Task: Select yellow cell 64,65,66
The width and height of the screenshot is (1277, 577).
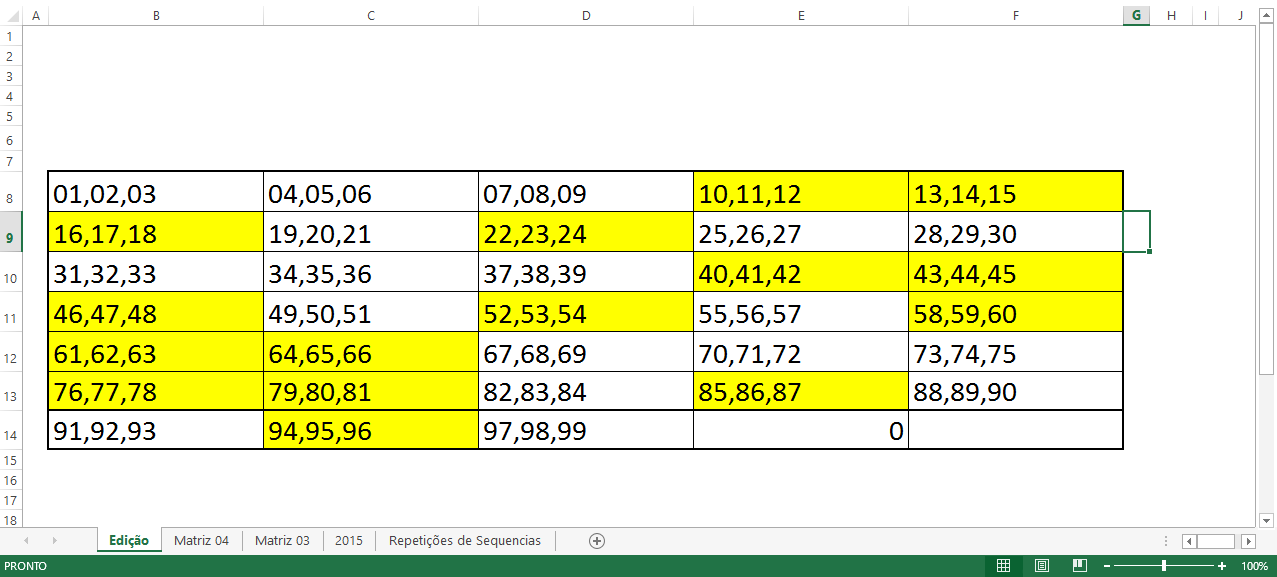Action: 371,352
